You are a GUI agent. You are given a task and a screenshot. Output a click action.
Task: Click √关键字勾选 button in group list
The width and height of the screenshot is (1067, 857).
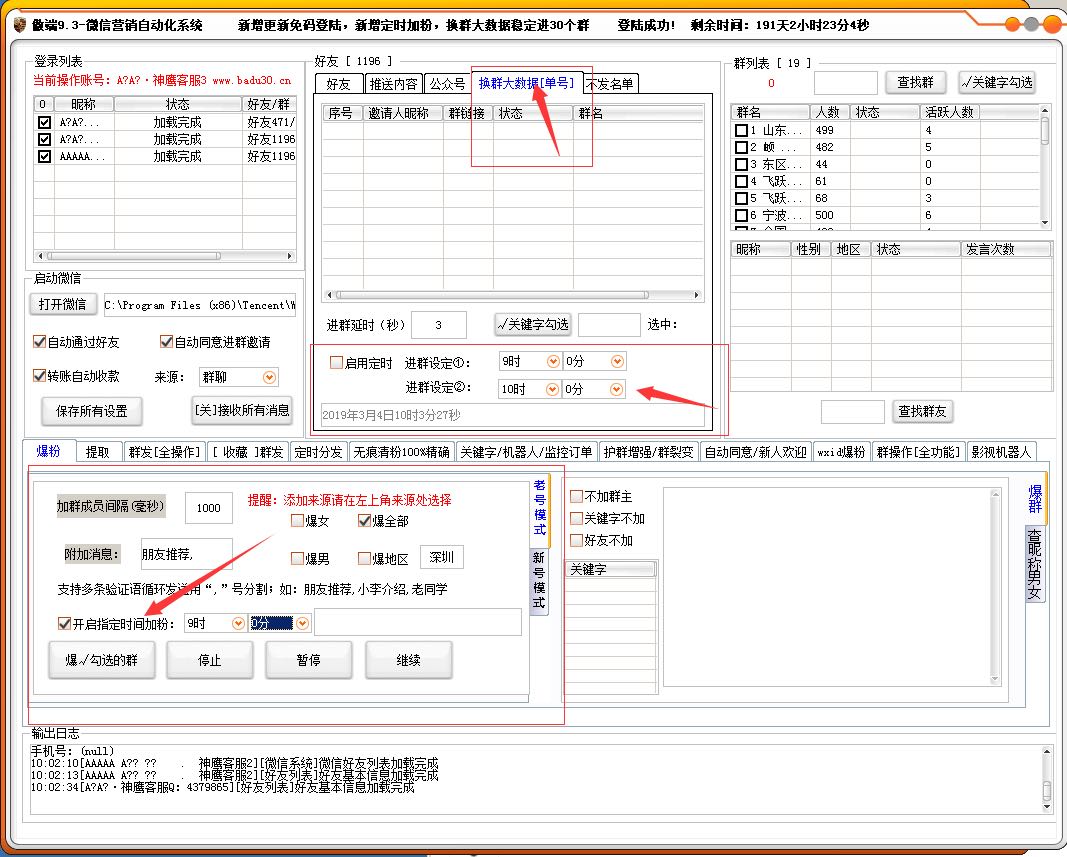(997, 82)
